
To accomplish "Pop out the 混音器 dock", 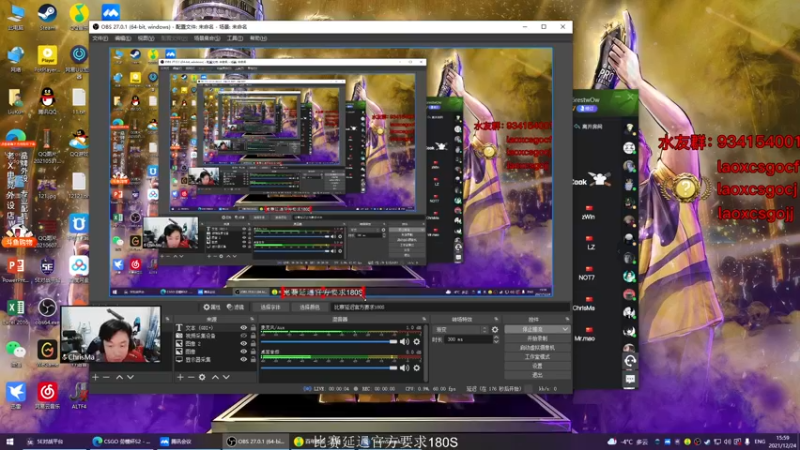I will point(424,319).
